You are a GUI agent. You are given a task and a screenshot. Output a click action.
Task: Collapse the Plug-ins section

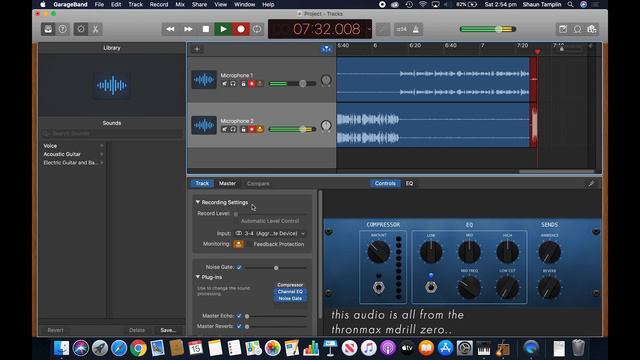pos(198,277)
